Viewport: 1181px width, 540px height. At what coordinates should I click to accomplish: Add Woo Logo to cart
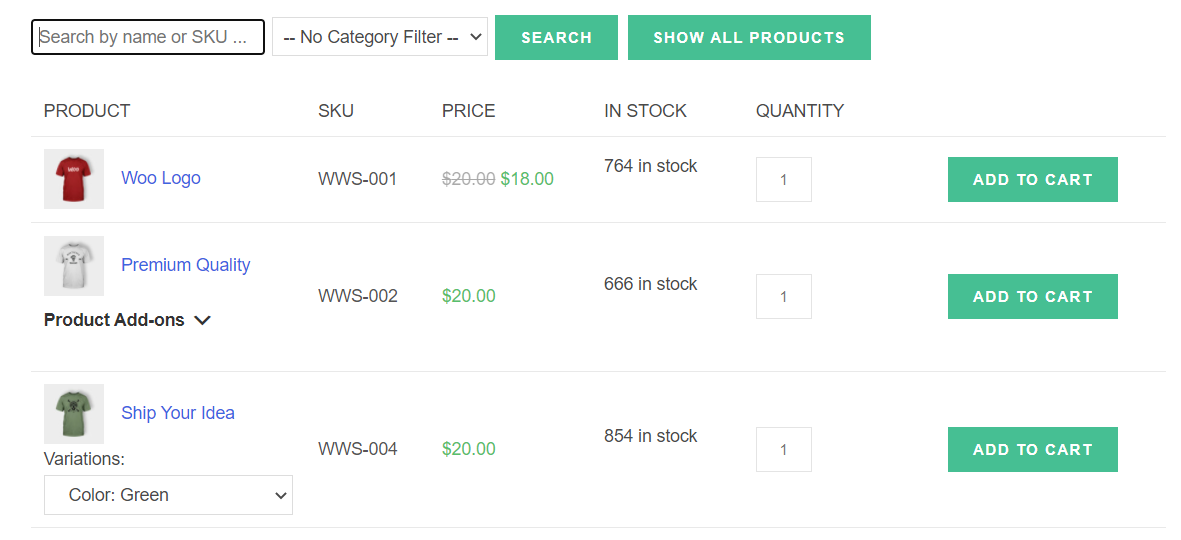[x=1032, y=180]
